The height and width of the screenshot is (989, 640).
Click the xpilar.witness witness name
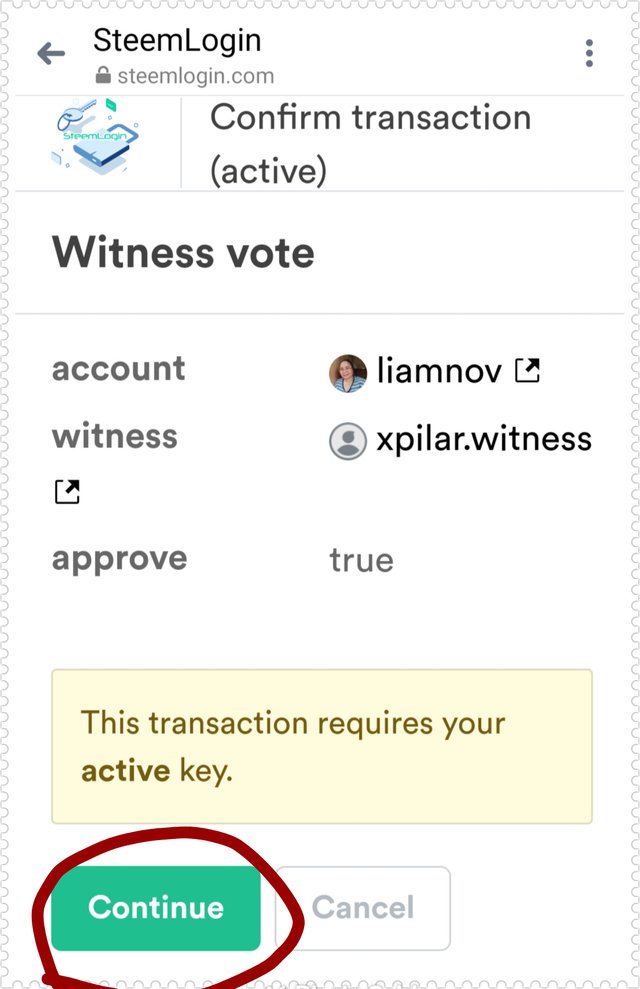pos(484,439)
